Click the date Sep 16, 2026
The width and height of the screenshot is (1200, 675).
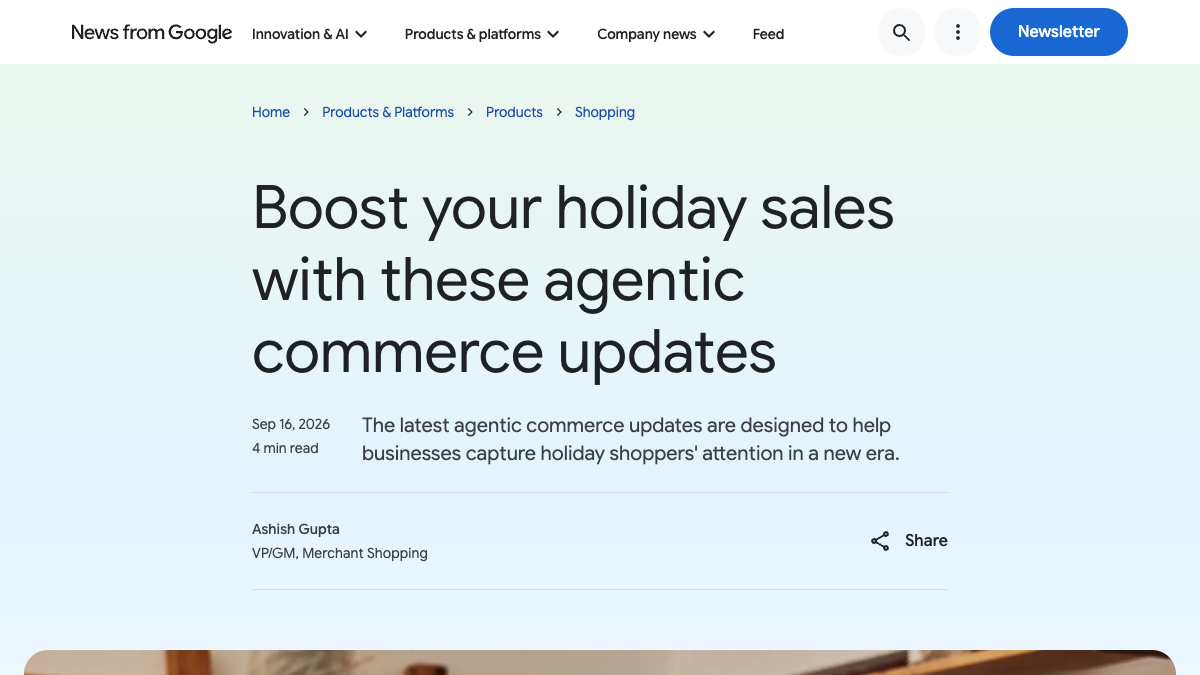click(291, 424)
